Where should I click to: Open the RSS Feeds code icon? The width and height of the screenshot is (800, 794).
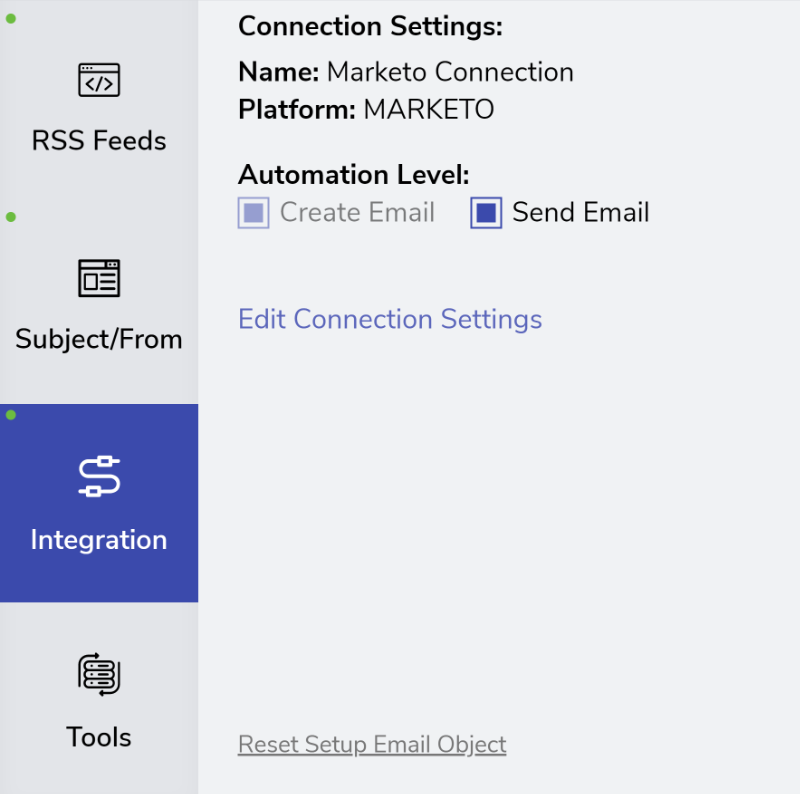tap(99, 80)
